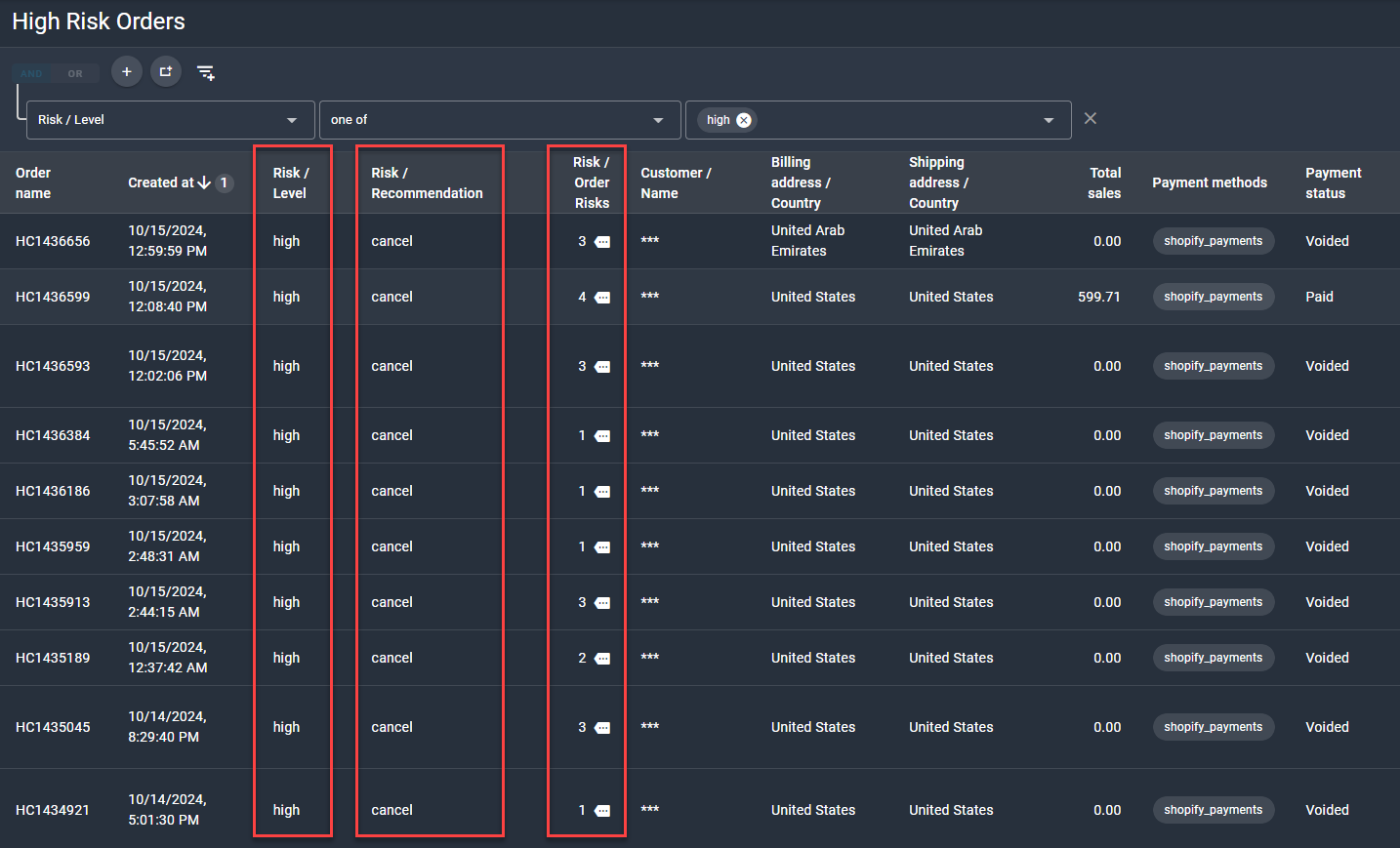Open the add custom filter list icon

tap(206, 72)
